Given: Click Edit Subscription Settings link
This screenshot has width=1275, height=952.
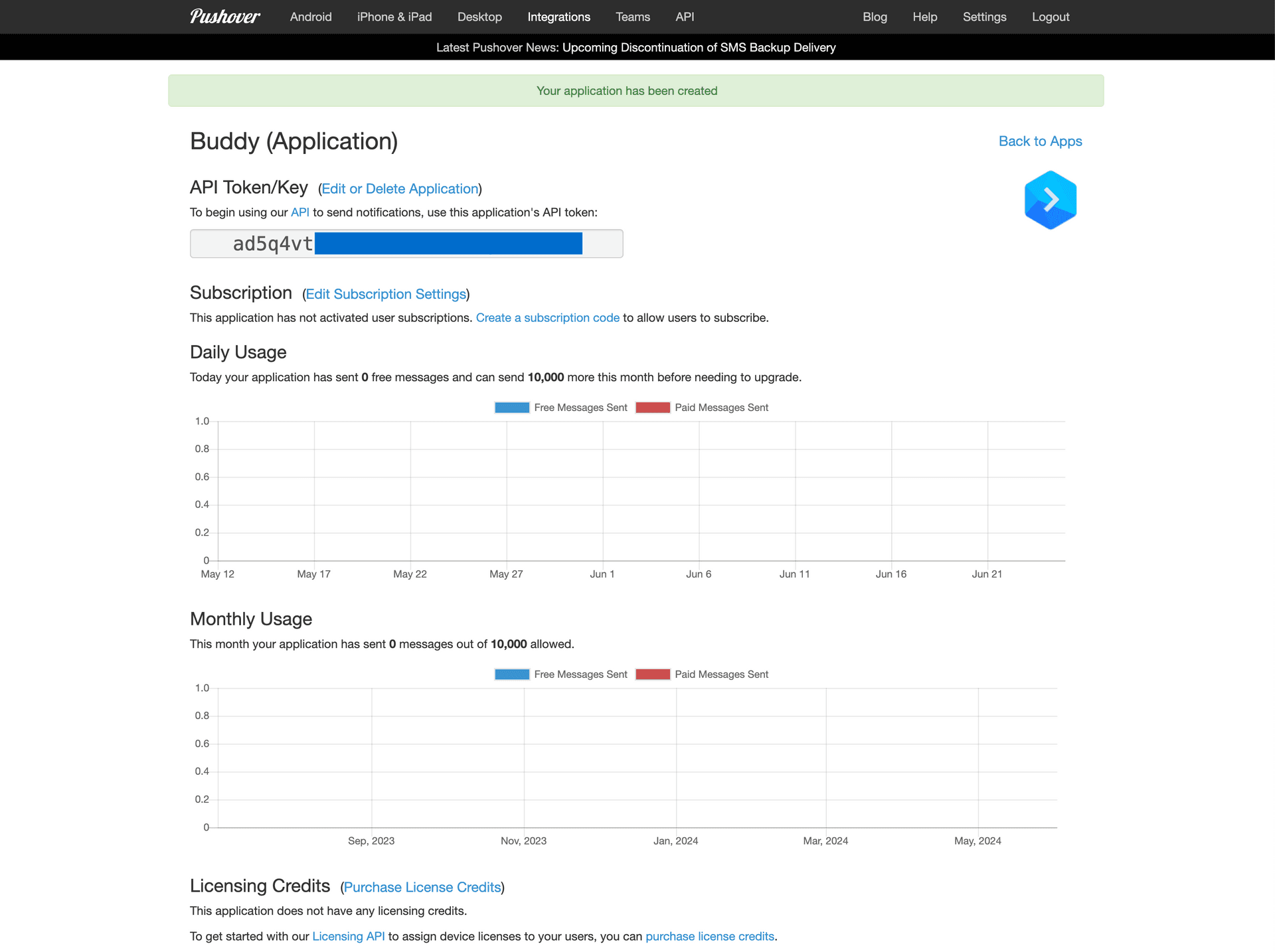Looking at the screenshot, I should [x=386, y=293].
